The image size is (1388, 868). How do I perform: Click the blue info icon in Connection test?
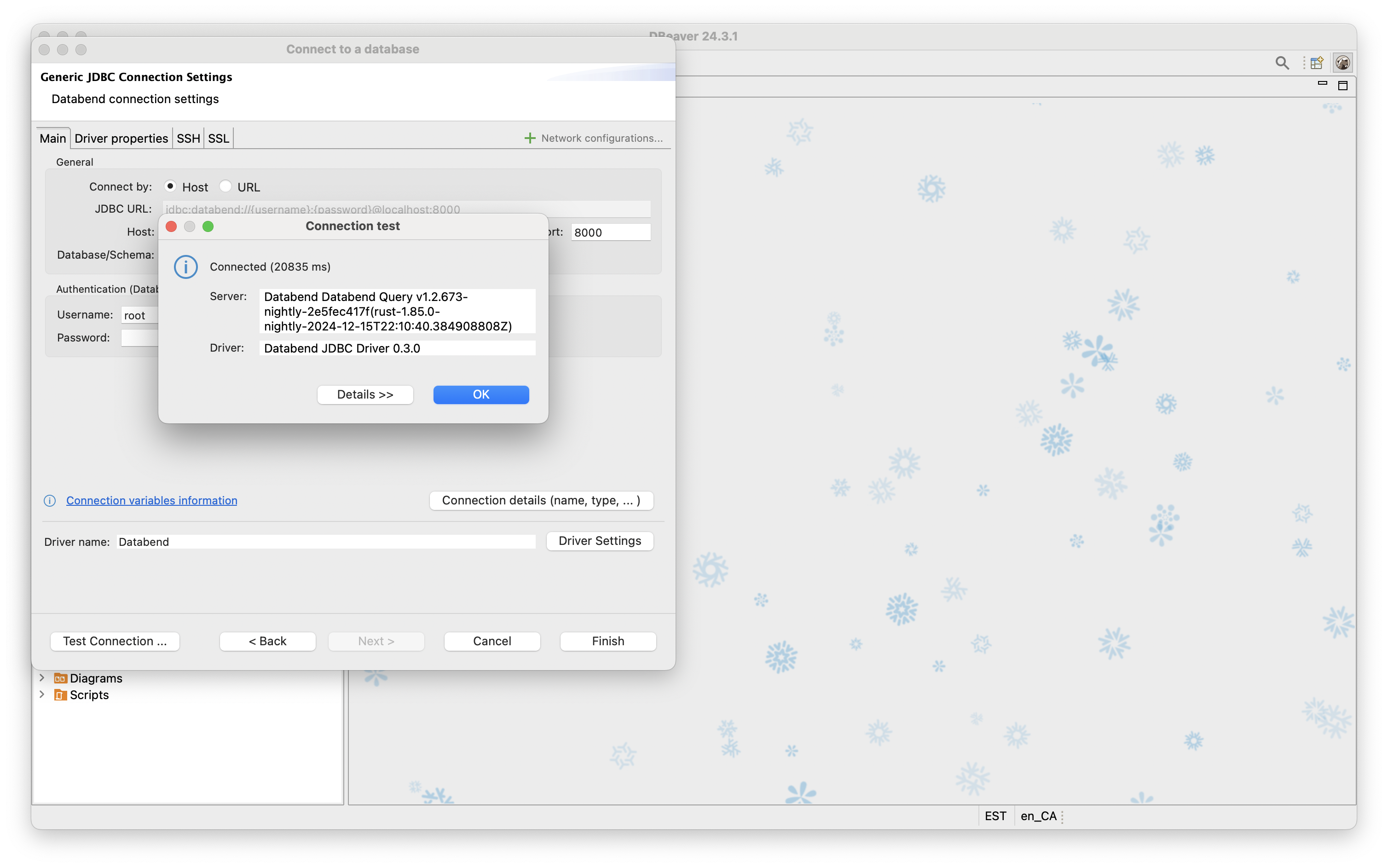click(x=186, y=267)
